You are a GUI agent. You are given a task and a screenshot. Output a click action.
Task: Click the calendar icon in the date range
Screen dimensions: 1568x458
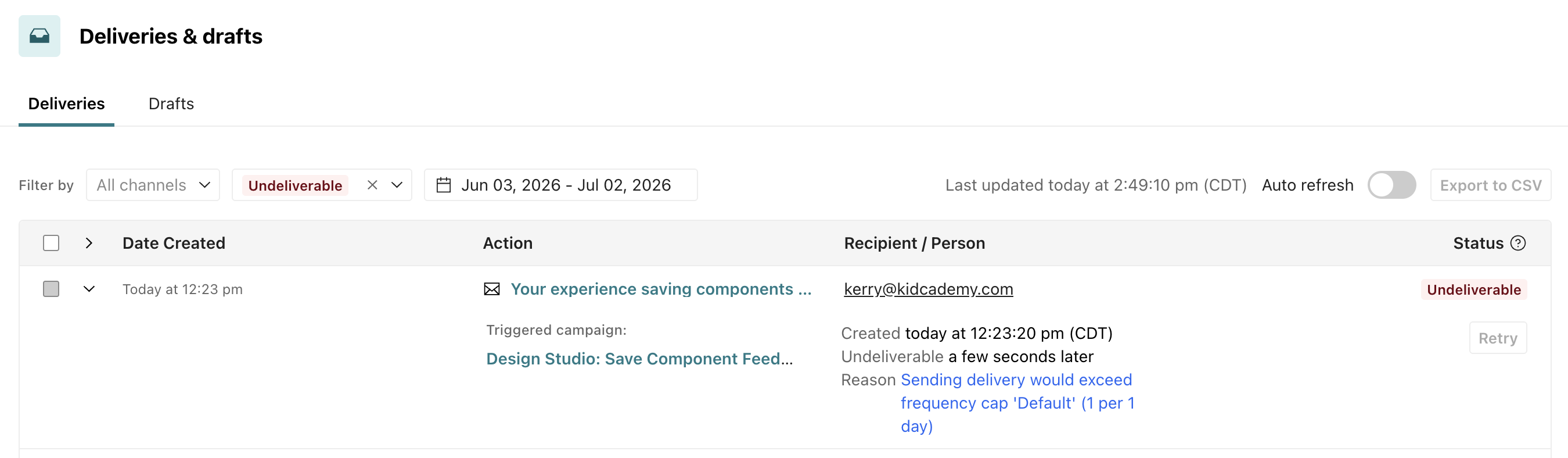point(444,185)
